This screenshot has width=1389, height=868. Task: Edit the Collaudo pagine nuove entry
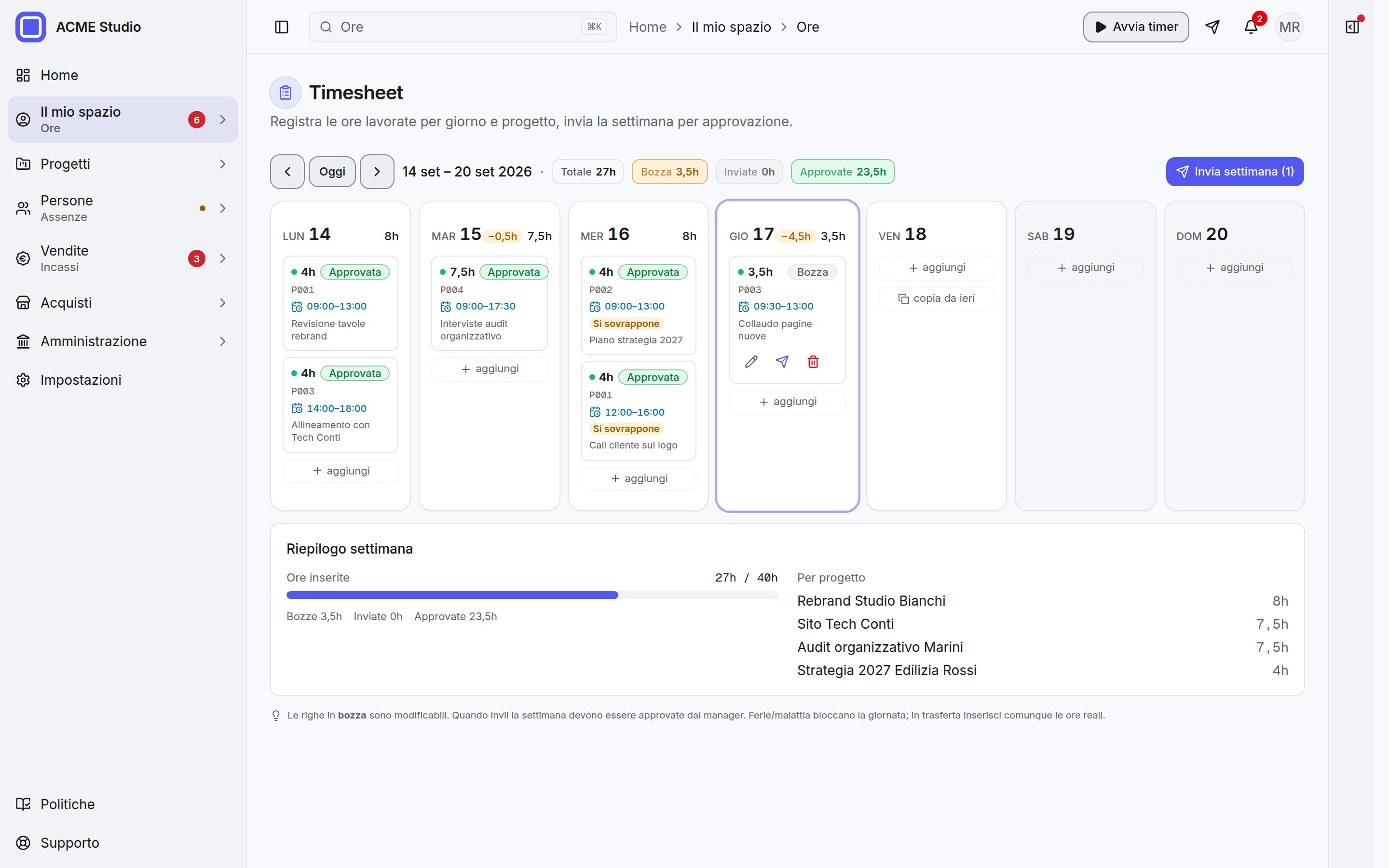point(751,362)
